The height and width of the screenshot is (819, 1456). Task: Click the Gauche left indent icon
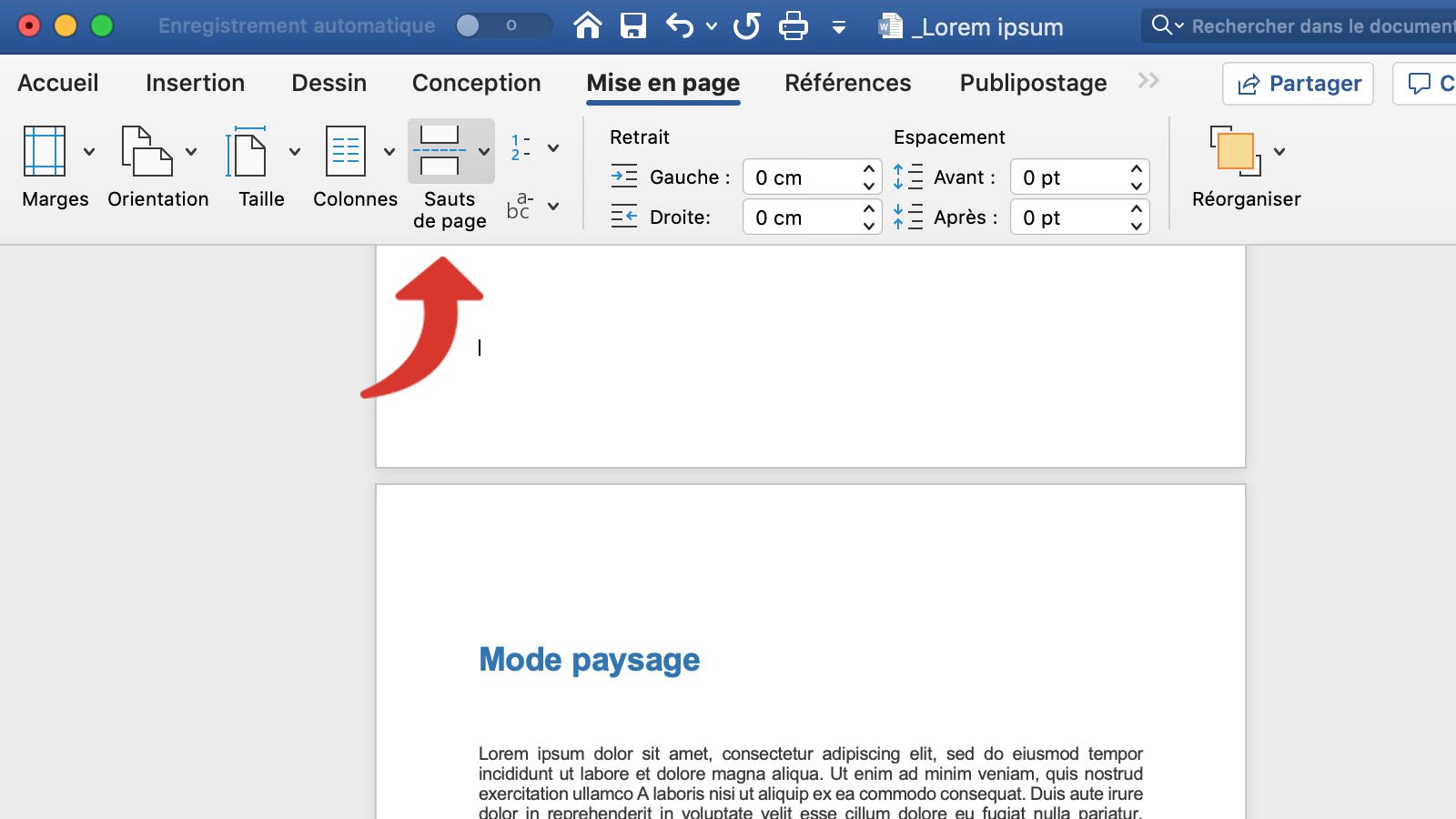click(x=624, y=177)
